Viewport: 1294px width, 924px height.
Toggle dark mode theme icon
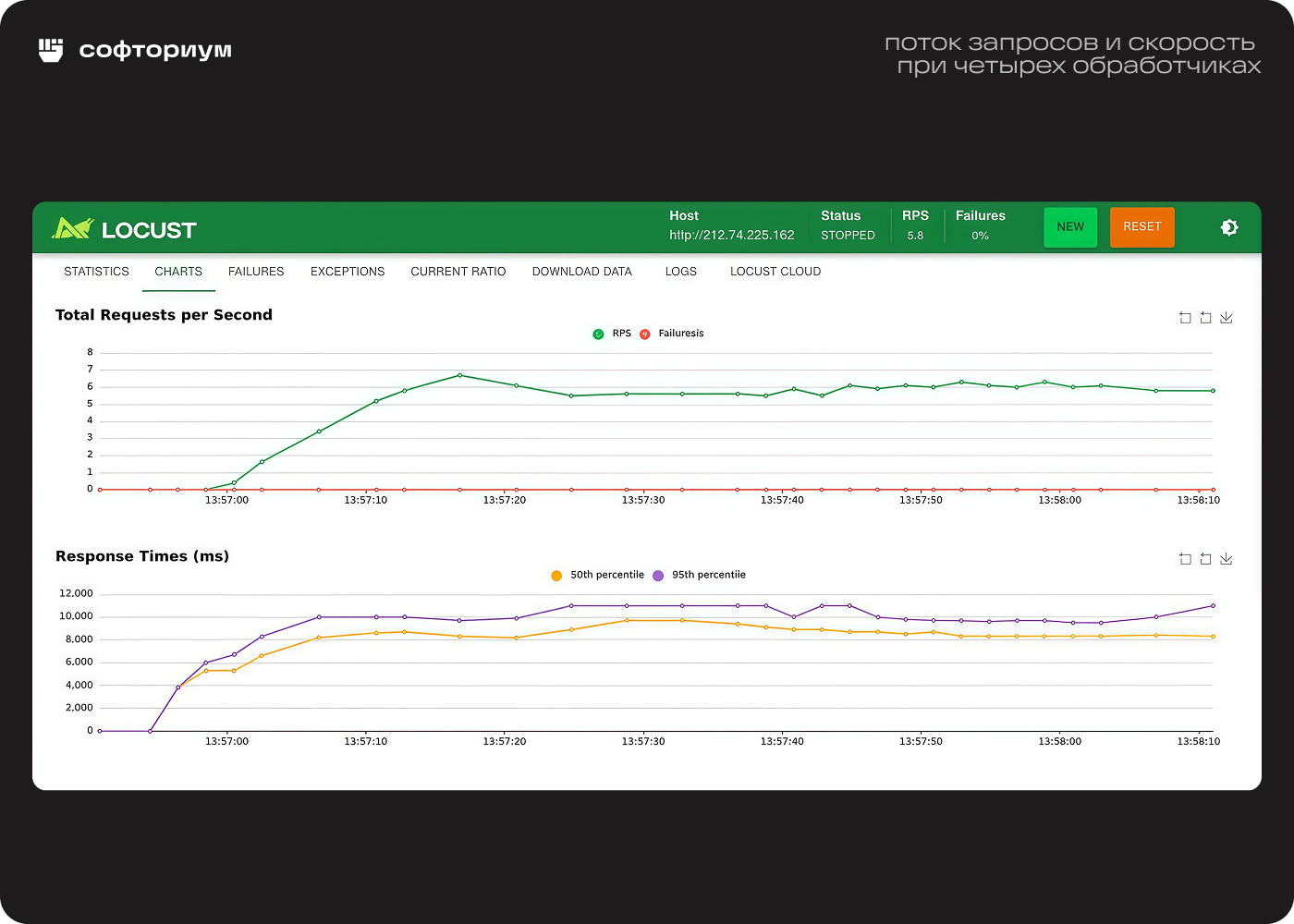coord(1228,227)
